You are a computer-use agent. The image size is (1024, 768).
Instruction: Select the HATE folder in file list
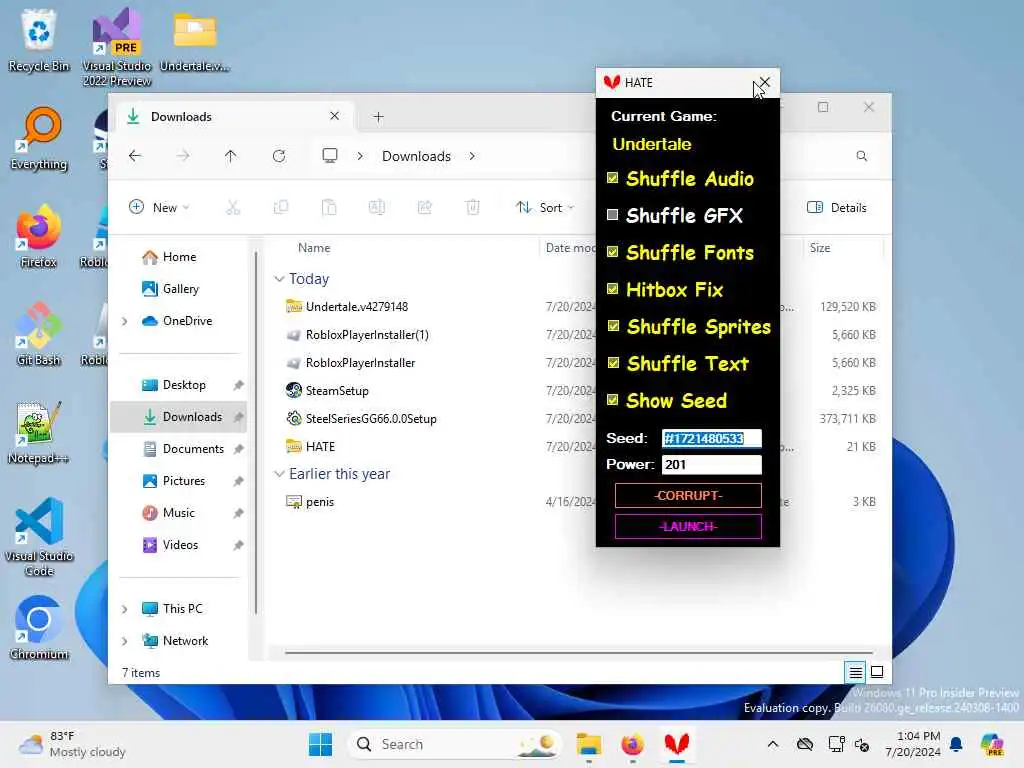pyautogui.click(x=320, y=447)
